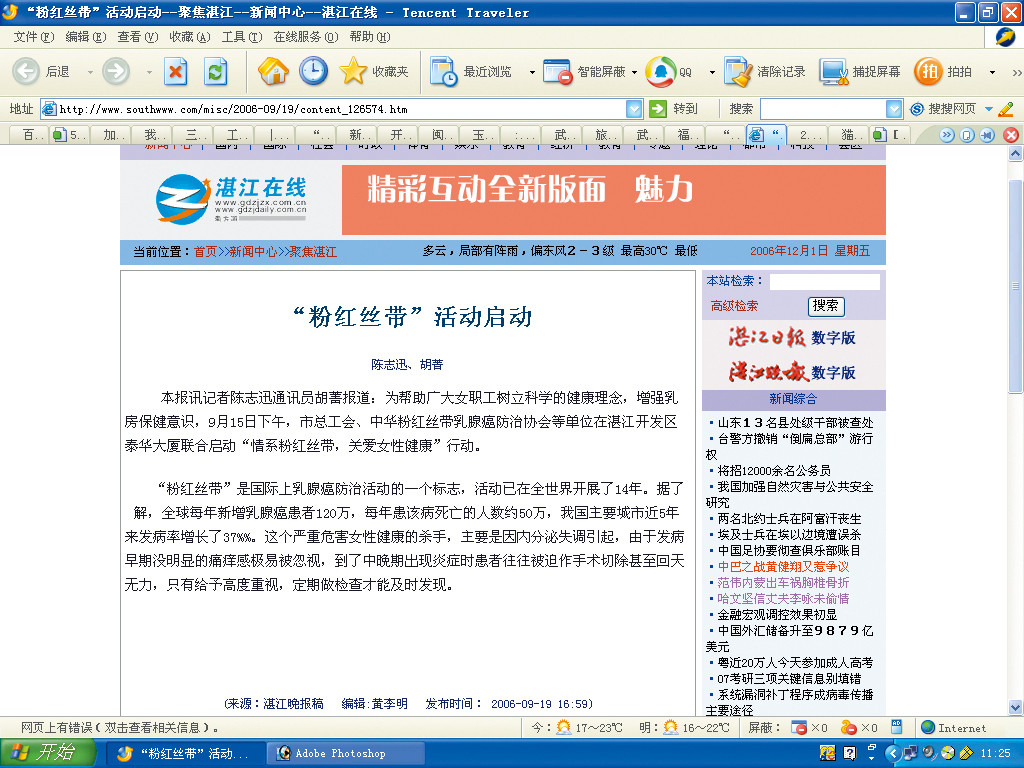Click the vertical scrollbar thumb of the page
This screenshot has height=768, width=1024.
point(1015,278)
